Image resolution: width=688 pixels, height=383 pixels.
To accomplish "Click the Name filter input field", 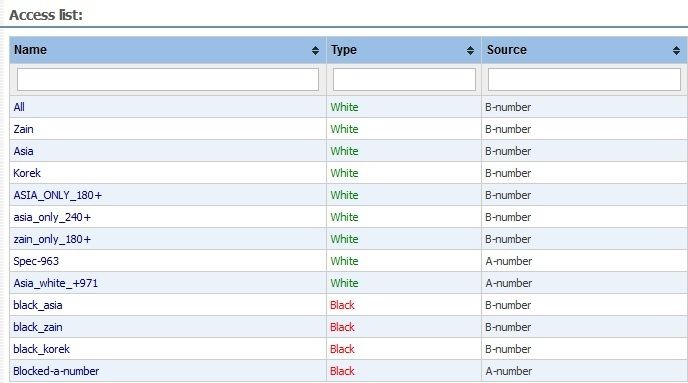I will click(x=168, y=79).
